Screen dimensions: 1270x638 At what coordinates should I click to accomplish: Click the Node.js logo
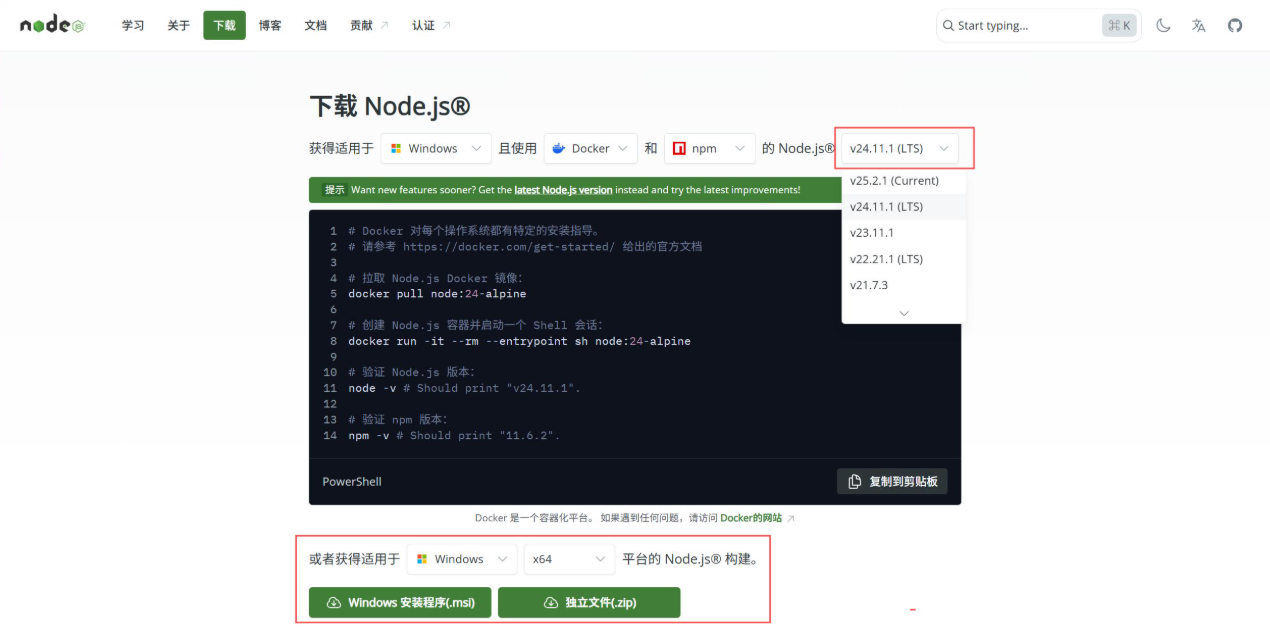52,26
